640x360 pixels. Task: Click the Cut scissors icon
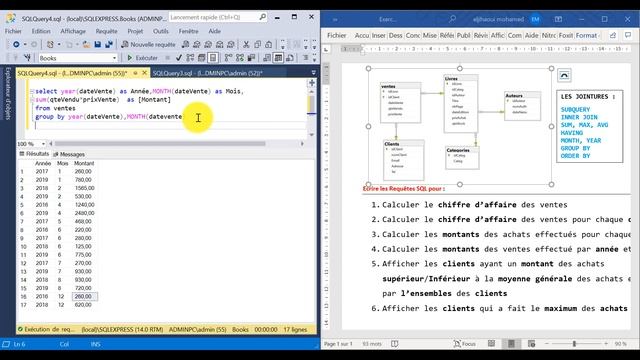click(246, 44)
